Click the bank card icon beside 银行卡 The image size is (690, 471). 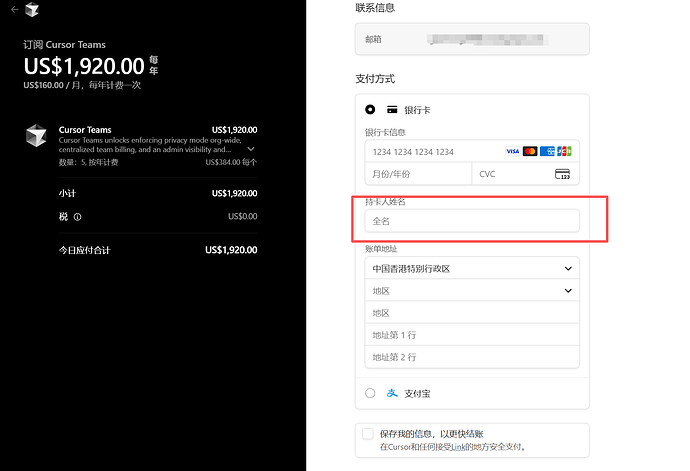click(x=392, y=110)
